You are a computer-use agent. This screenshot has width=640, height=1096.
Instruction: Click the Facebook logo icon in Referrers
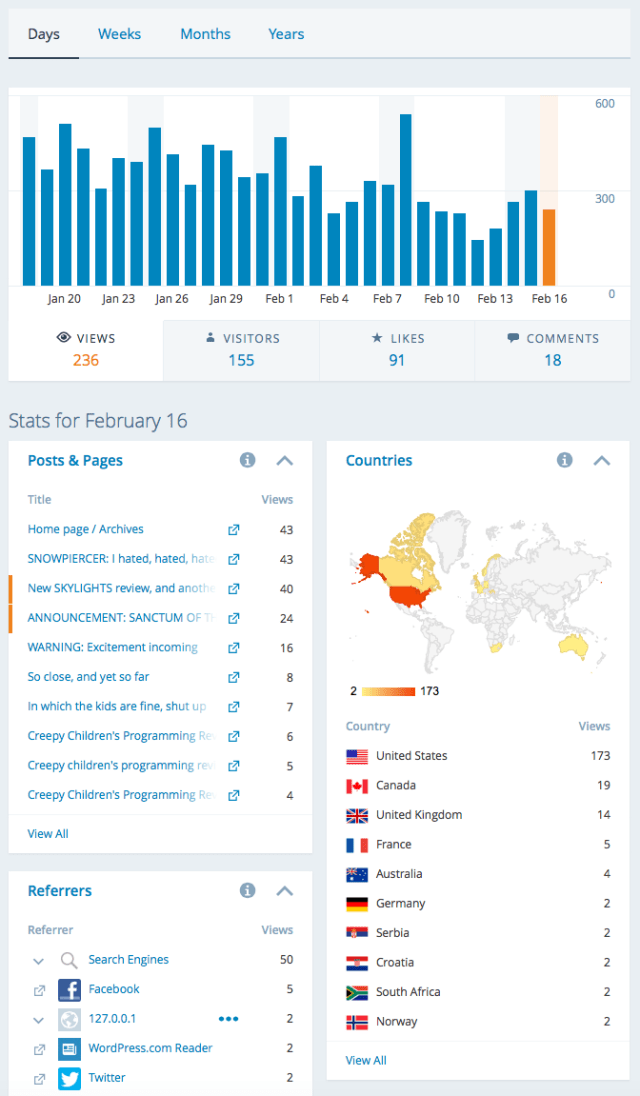tap(69, 990)
